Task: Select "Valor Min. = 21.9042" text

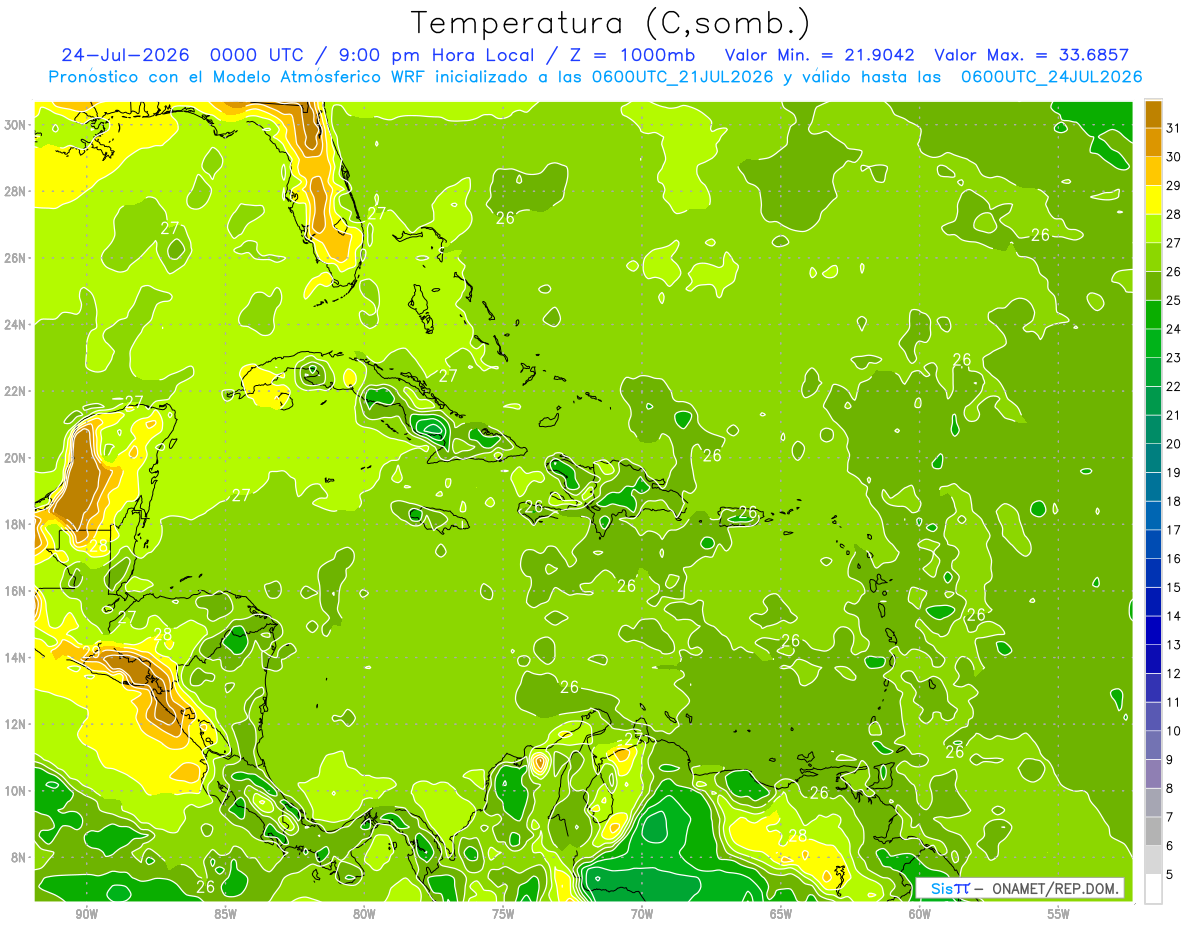Action: [x=820, y=55]
